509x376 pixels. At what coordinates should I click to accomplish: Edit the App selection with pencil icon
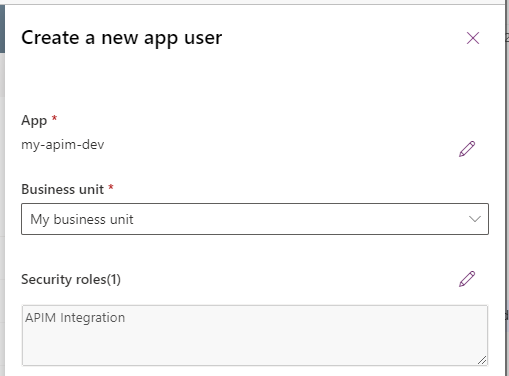(467, 149)
